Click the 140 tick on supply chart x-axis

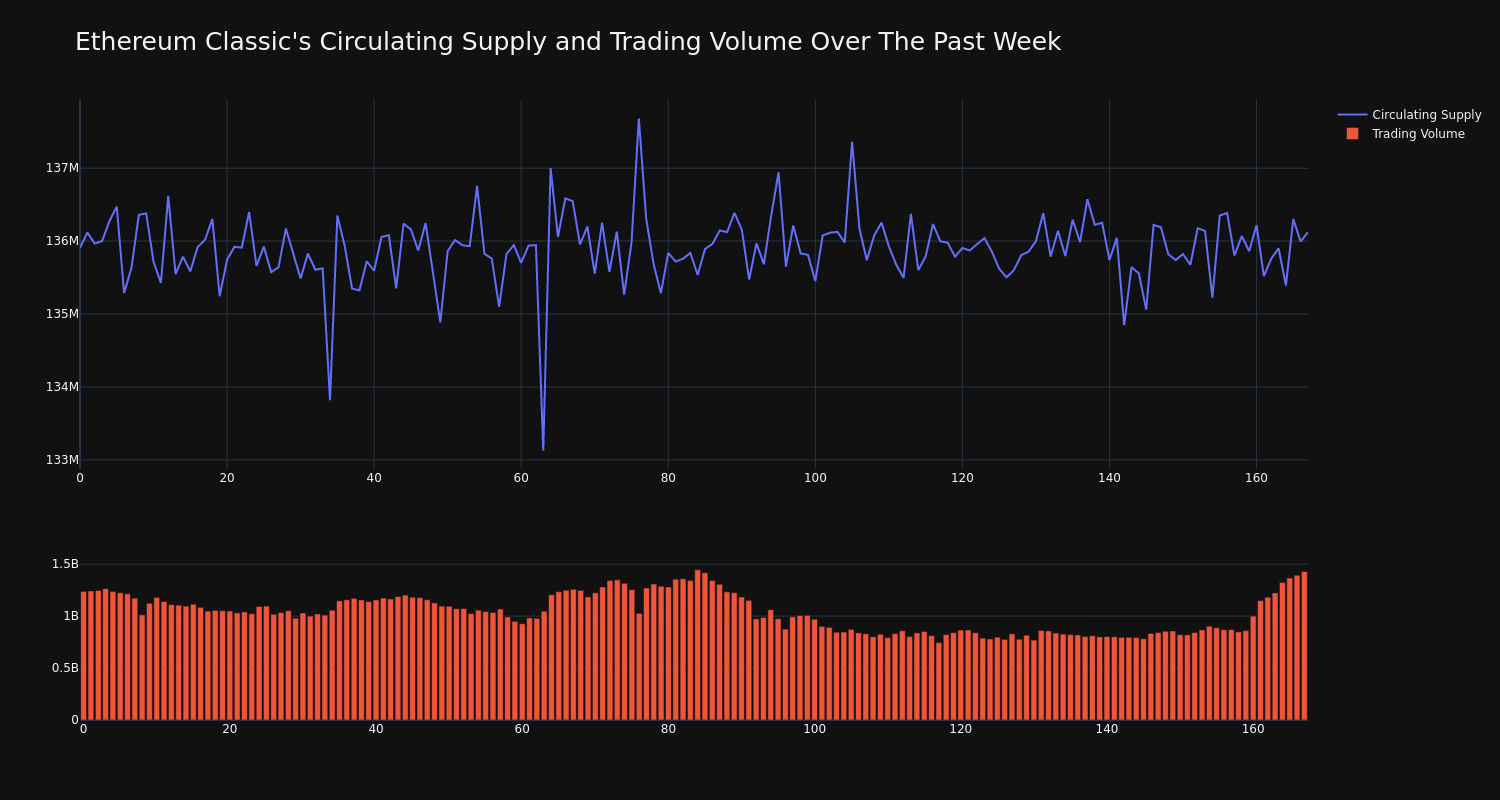pos(1109,478)
